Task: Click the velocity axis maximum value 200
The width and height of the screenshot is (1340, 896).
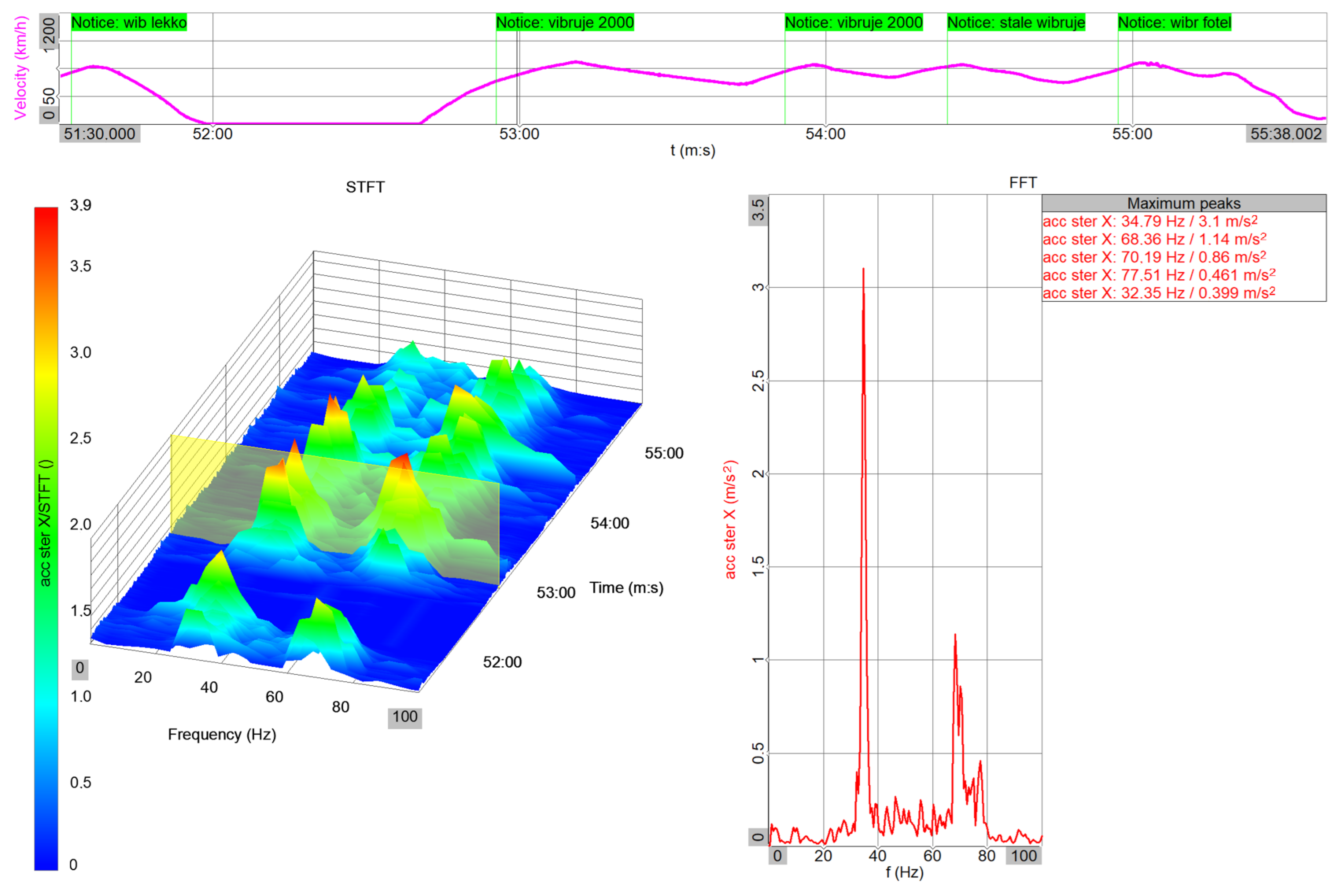Action: point(49,32)
